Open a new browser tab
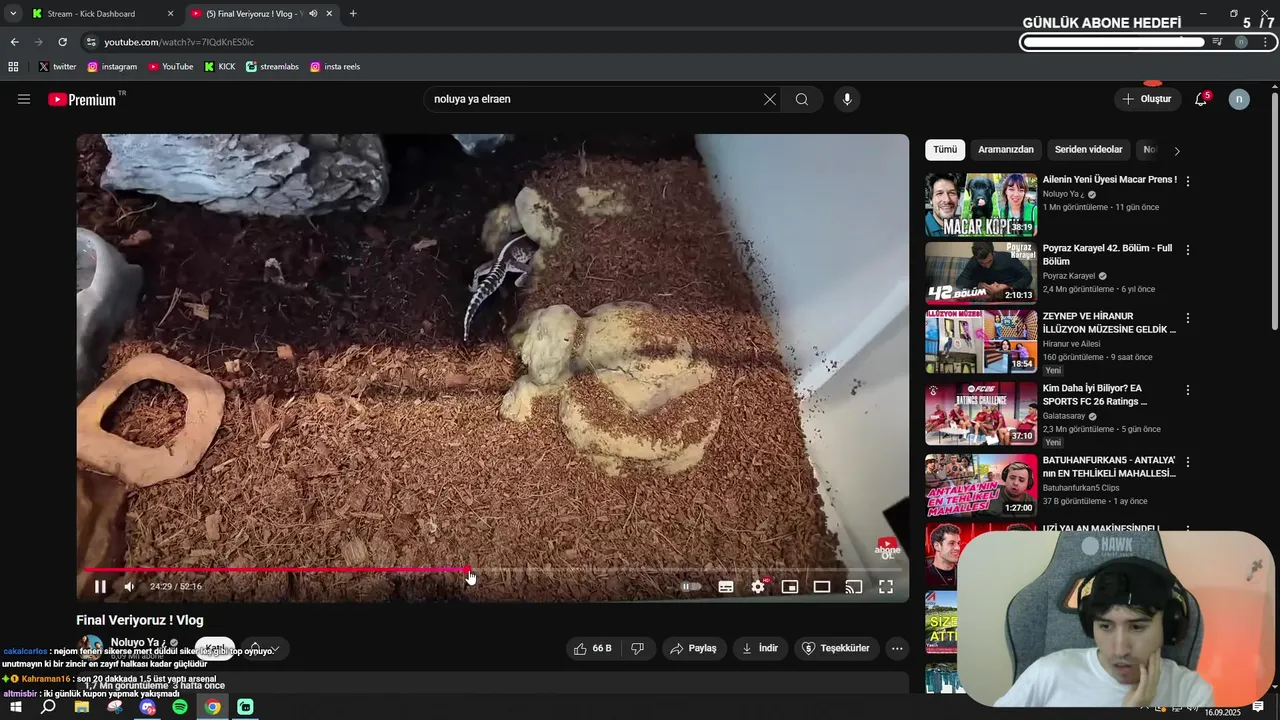The width and height of the screenshot is (1280, 720). [353, 14]
